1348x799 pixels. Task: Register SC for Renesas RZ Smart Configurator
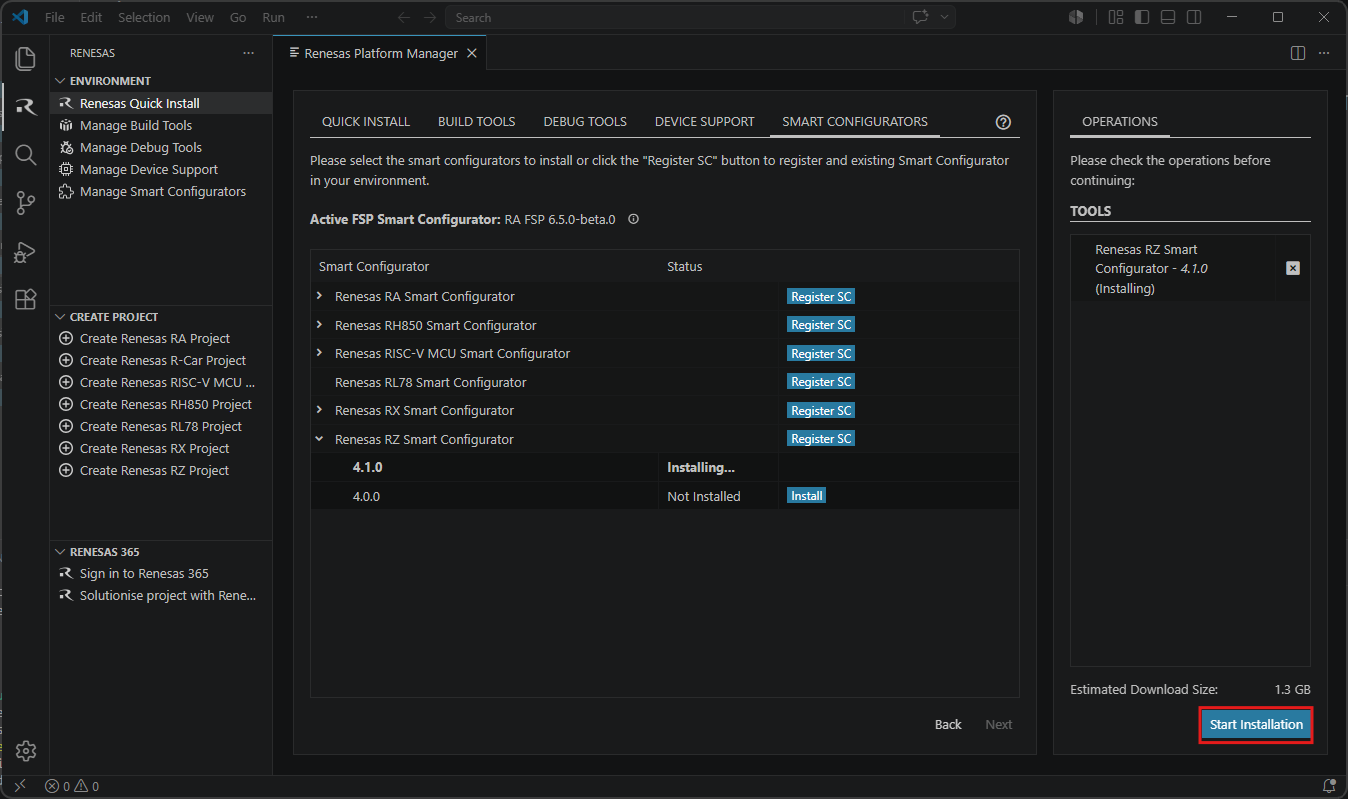click(821, 439)
